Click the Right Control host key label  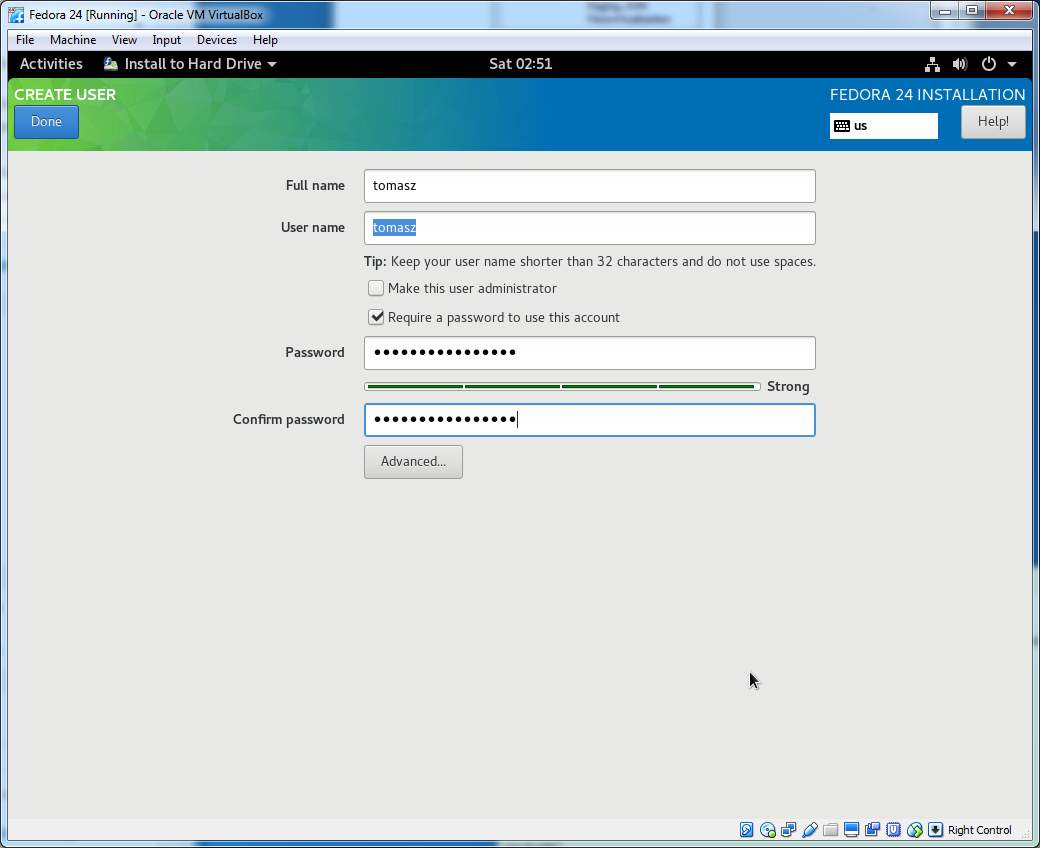(x=980, y=830)
